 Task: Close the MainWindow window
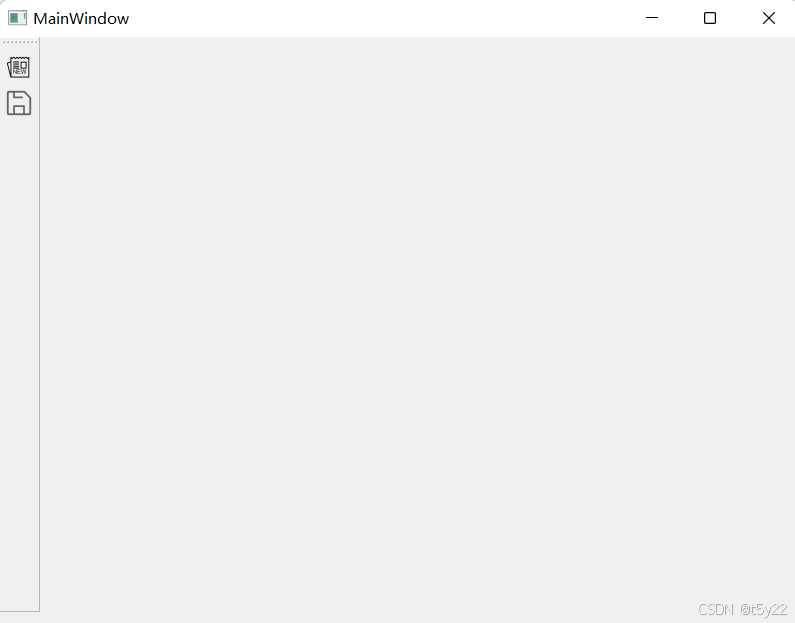point(769,18)
